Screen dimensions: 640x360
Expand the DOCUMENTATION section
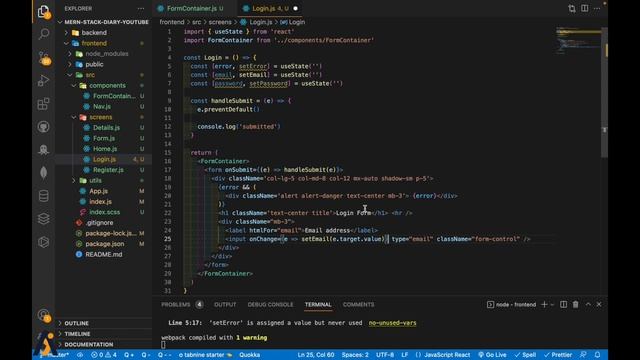point(89,344)
